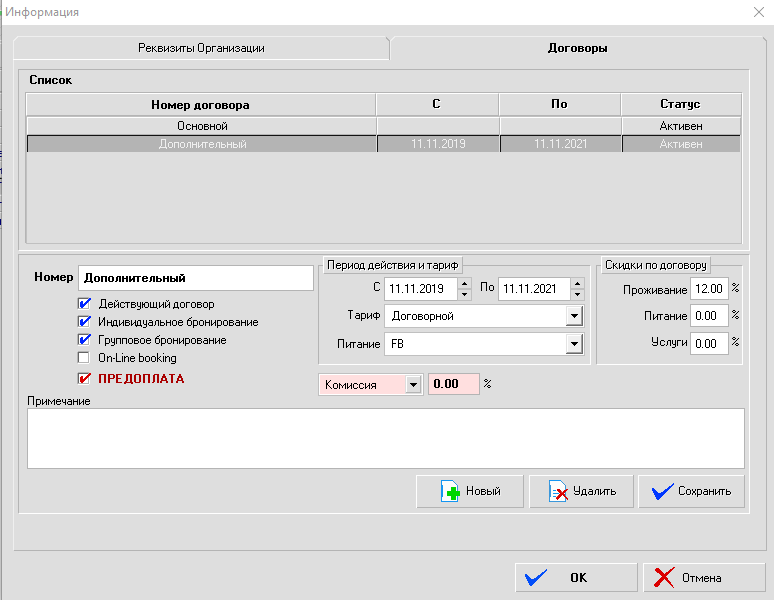Click the Новый button with plus icon
Viewport: 774px width, 600px height.
point(471,491)
